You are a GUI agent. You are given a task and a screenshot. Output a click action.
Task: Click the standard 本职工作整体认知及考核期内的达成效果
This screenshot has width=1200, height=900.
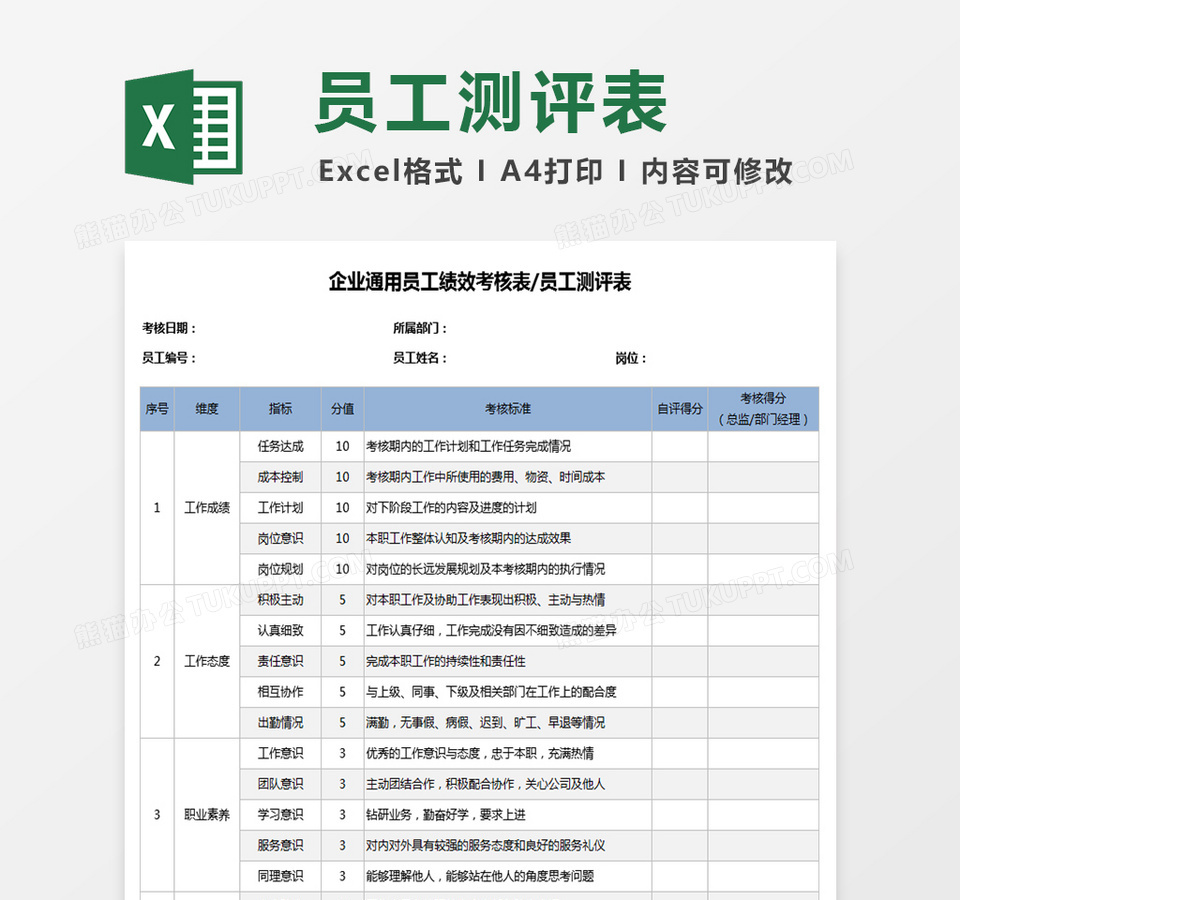tap(469, 538)
